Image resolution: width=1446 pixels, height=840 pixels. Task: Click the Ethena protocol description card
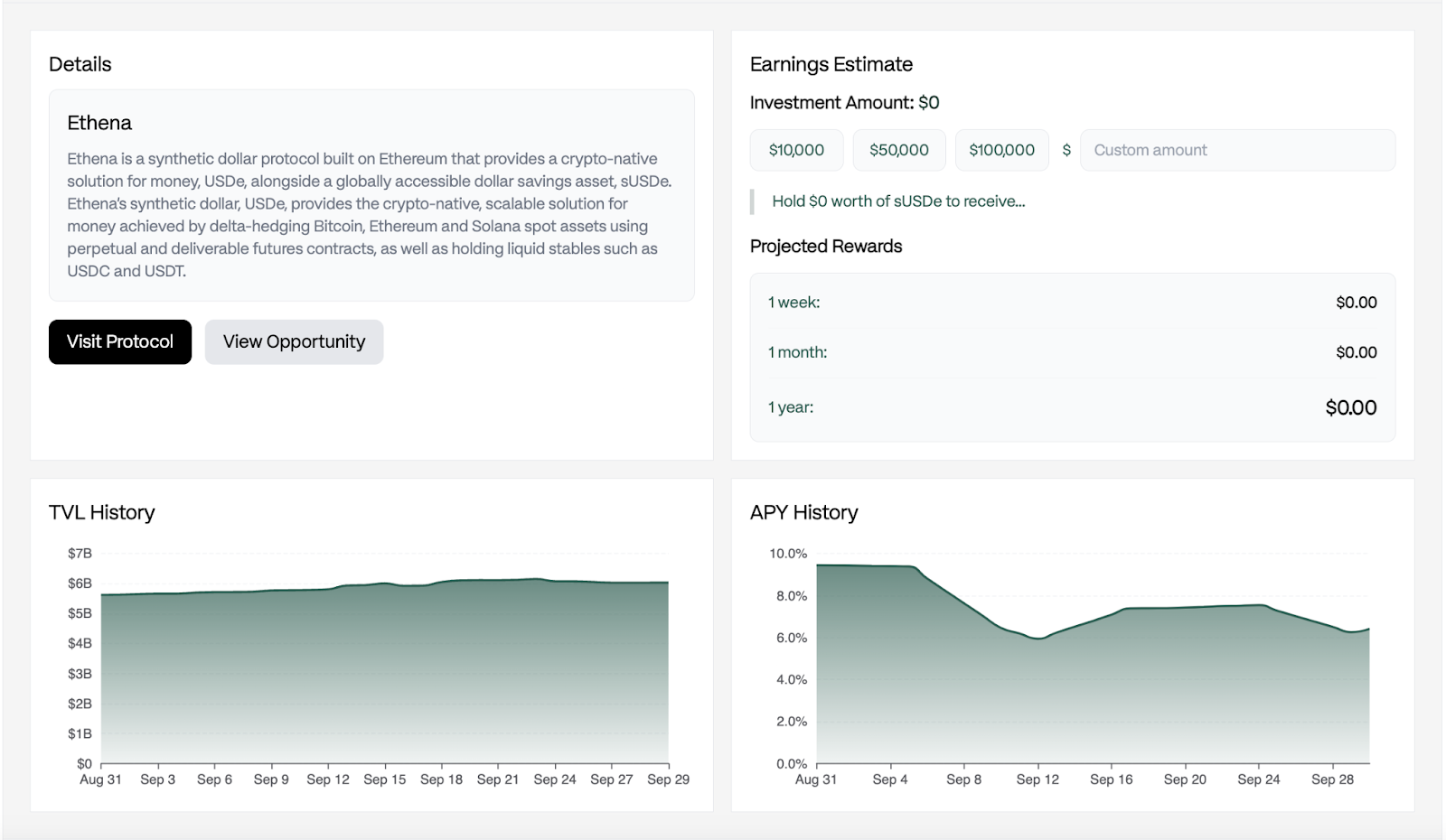371,194
